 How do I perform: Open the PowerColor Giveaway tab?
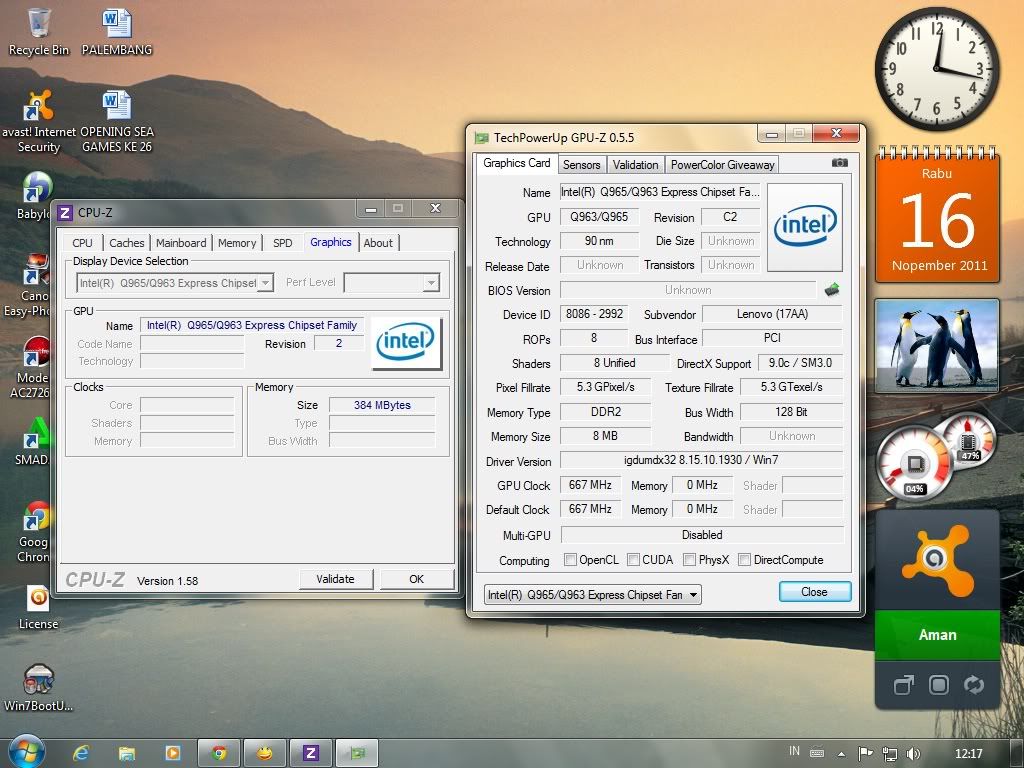[x=722, y=165]
